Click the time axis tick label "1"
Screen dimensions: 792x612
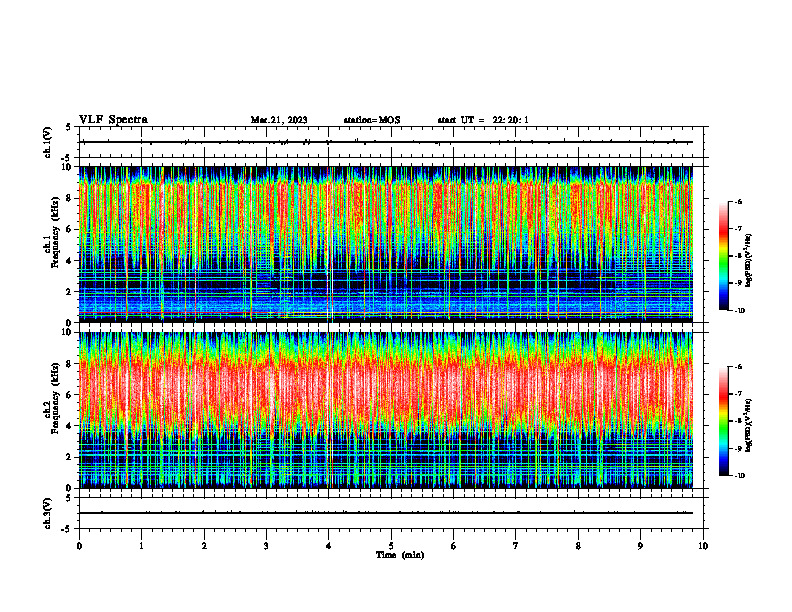141,546
